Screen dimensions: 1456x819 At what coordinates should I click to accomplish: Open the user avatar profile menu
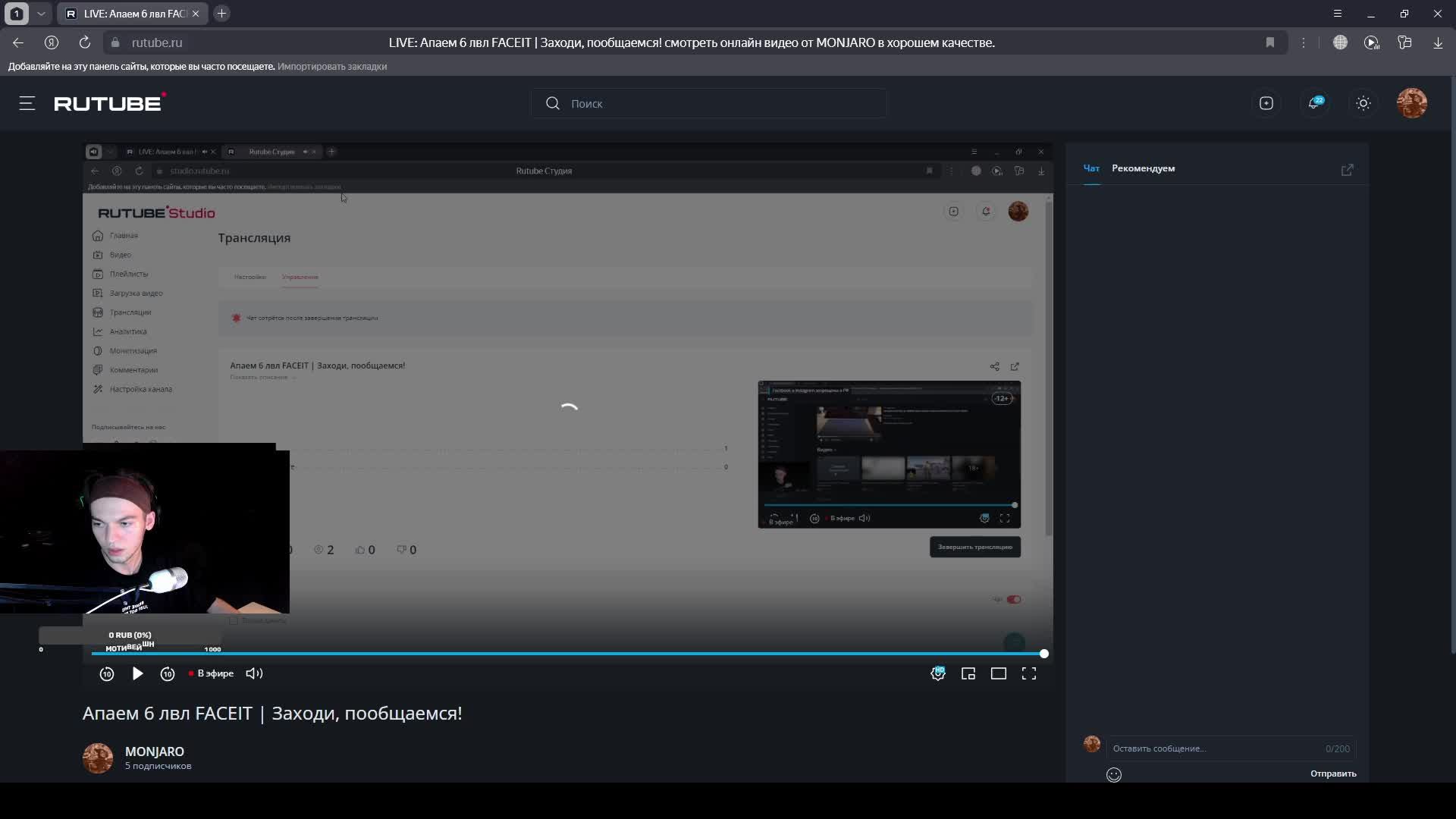pyautogui.click(x=1412, y=103)
